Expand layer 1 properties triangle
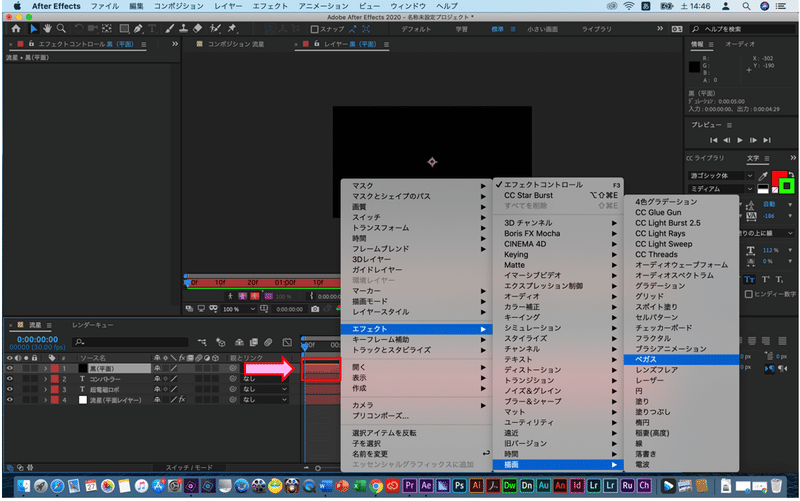This screenshot has height=501, width=800. pyautogui.click(x=45, y=368)
